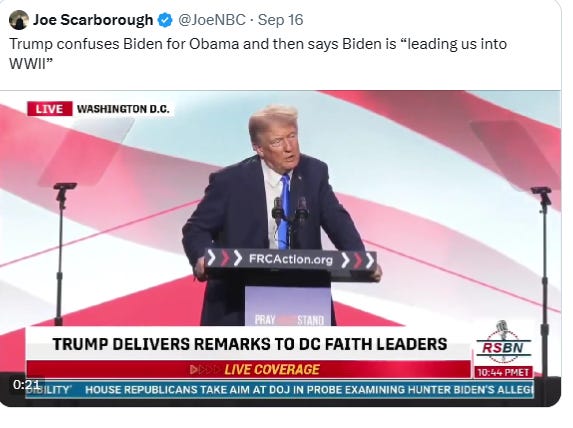Click the headline Trump Delivers Remarks banner
Viewport: 573px width, 428px height.
coord(250,344)
